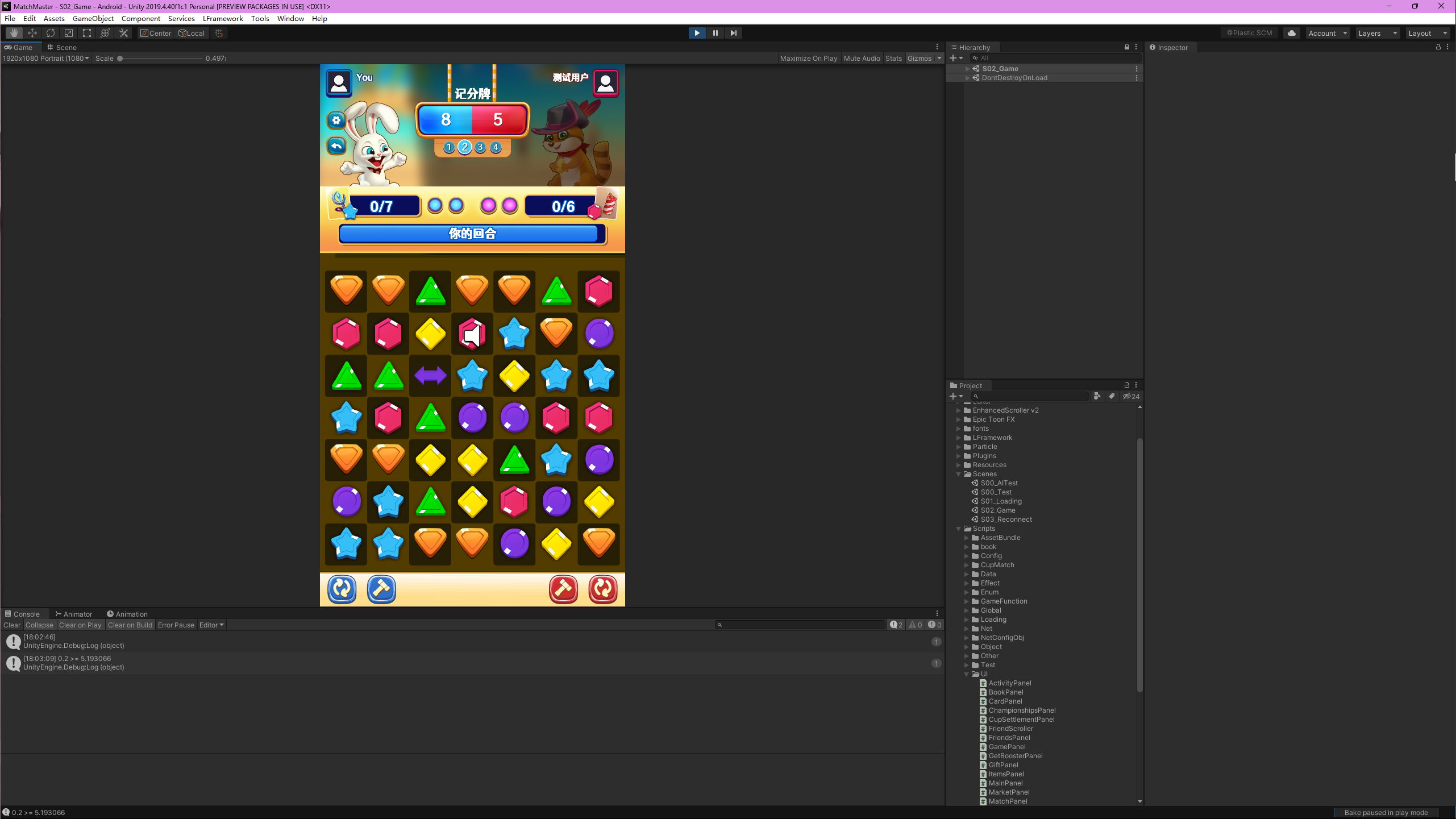
Task: Clear the Console log
Action: pyautogui.click(x=12, y=625)
